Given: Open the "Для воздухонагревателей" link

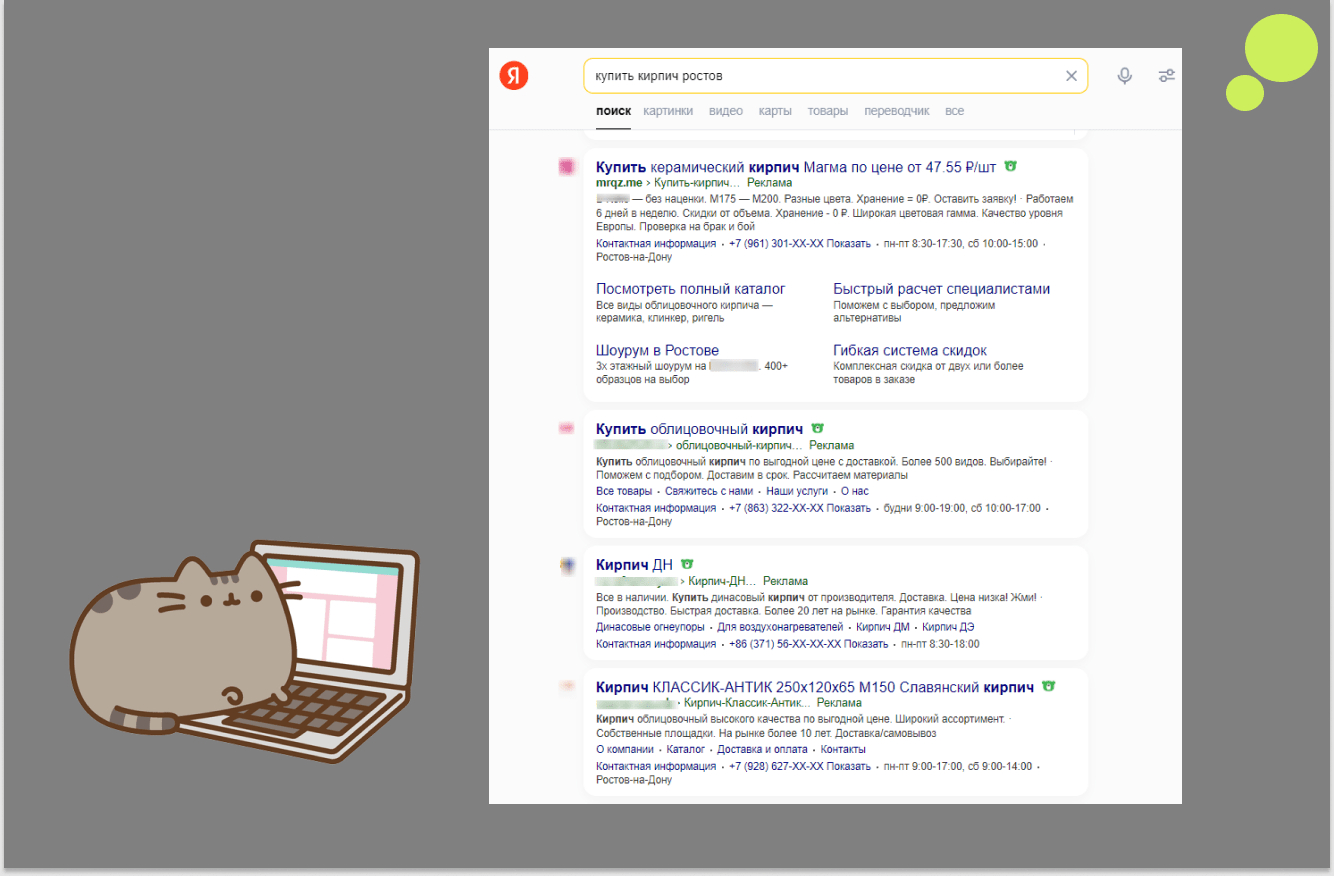Looking at the screenshot, I should point(781,627).
